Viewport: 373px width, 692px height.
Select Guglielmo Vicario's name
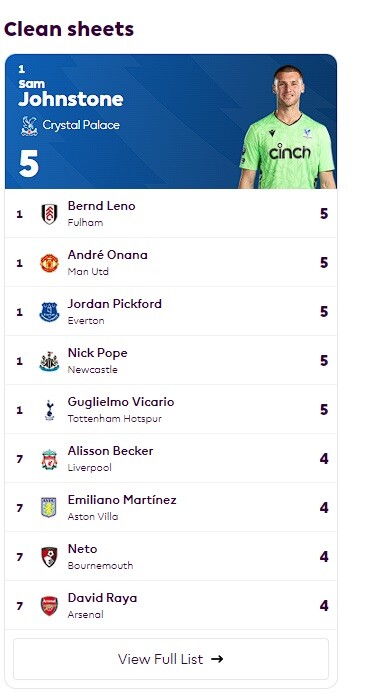click(x=121, y=402)
